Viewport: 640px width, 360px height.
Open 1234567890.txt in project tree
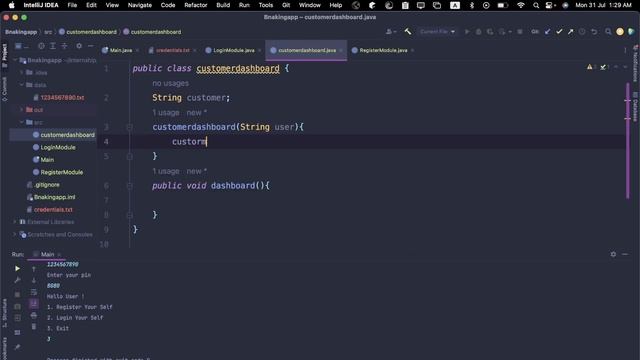tap(62, 97)
